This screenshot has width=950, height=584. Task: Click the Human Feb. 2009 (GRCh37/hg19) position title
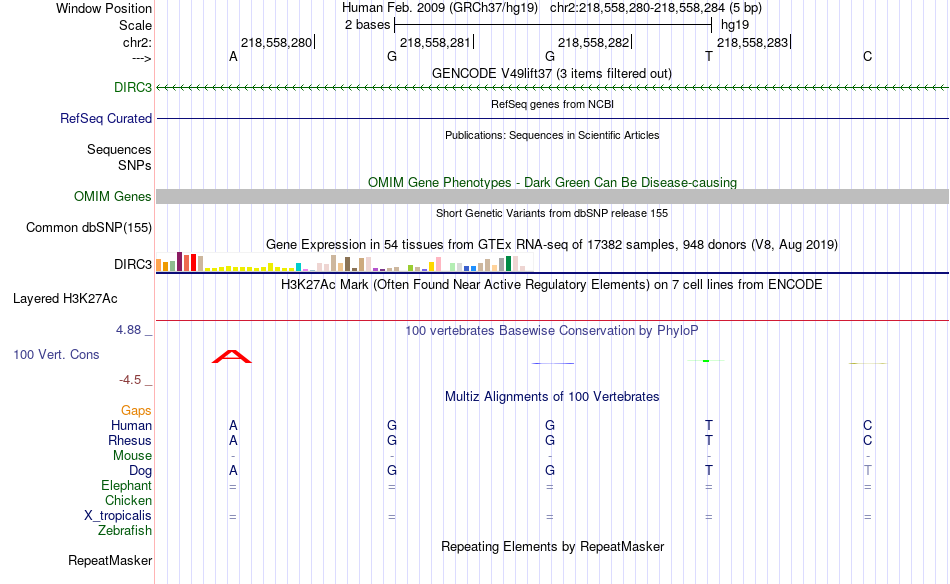click(x=440, y=8)
